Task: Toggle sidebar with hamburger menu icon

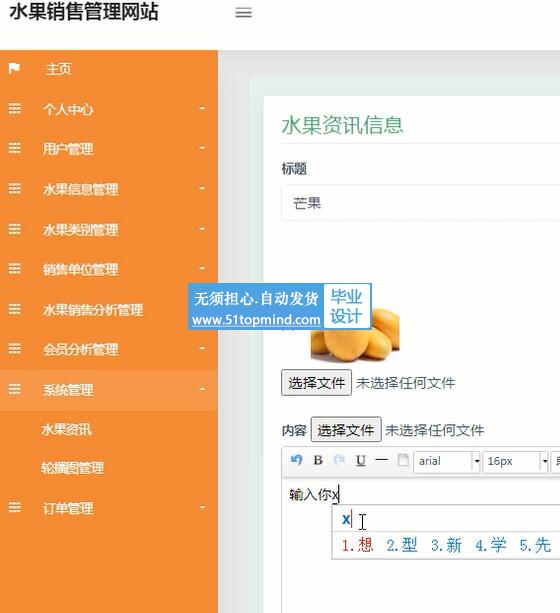Action: click(243, 13)
